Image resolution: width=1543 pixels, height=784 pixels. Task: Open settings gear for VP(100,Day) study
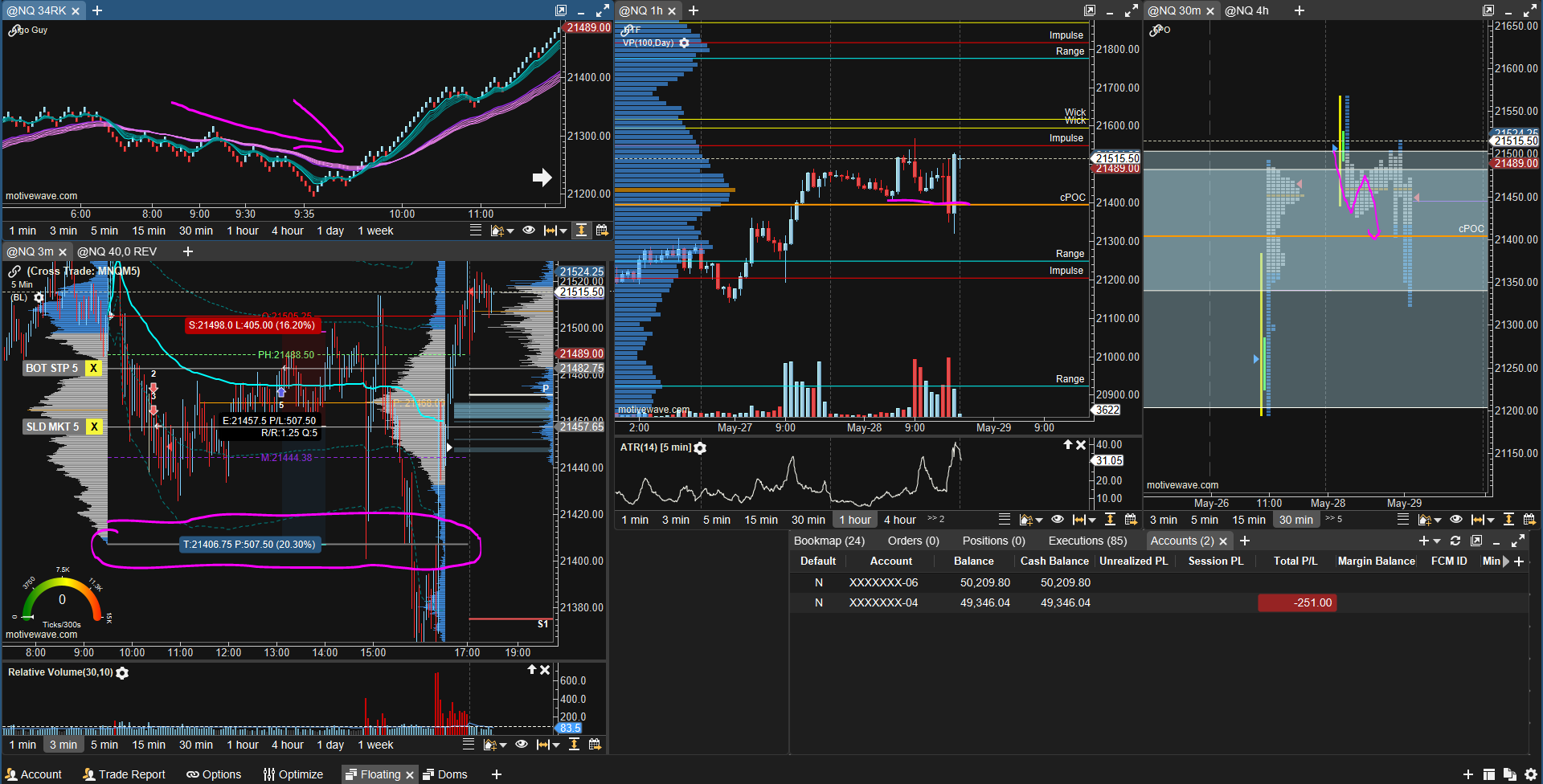pos(684,43)
